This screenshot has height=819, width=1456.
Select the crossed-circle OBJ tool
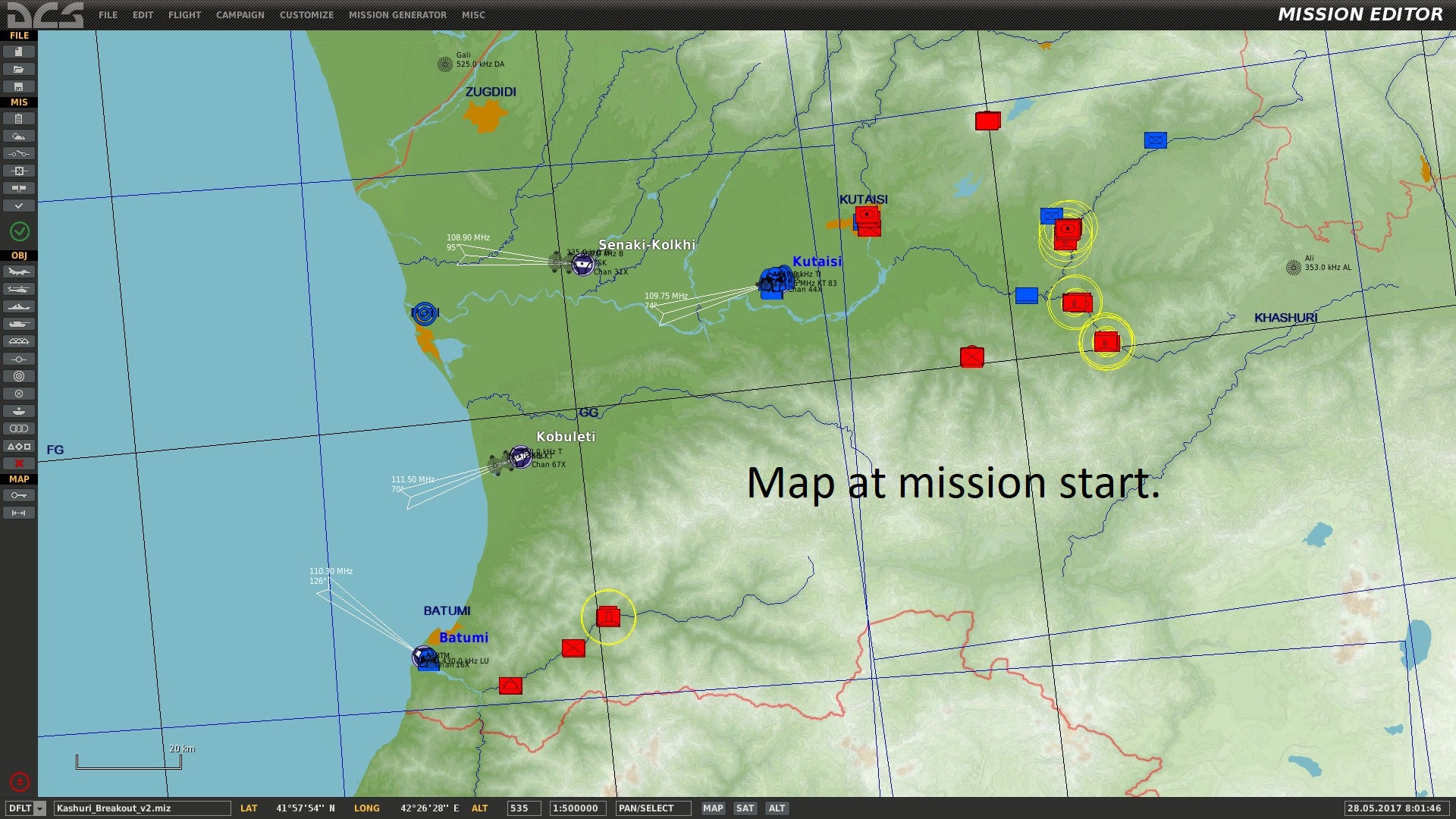tap(19, 394)
